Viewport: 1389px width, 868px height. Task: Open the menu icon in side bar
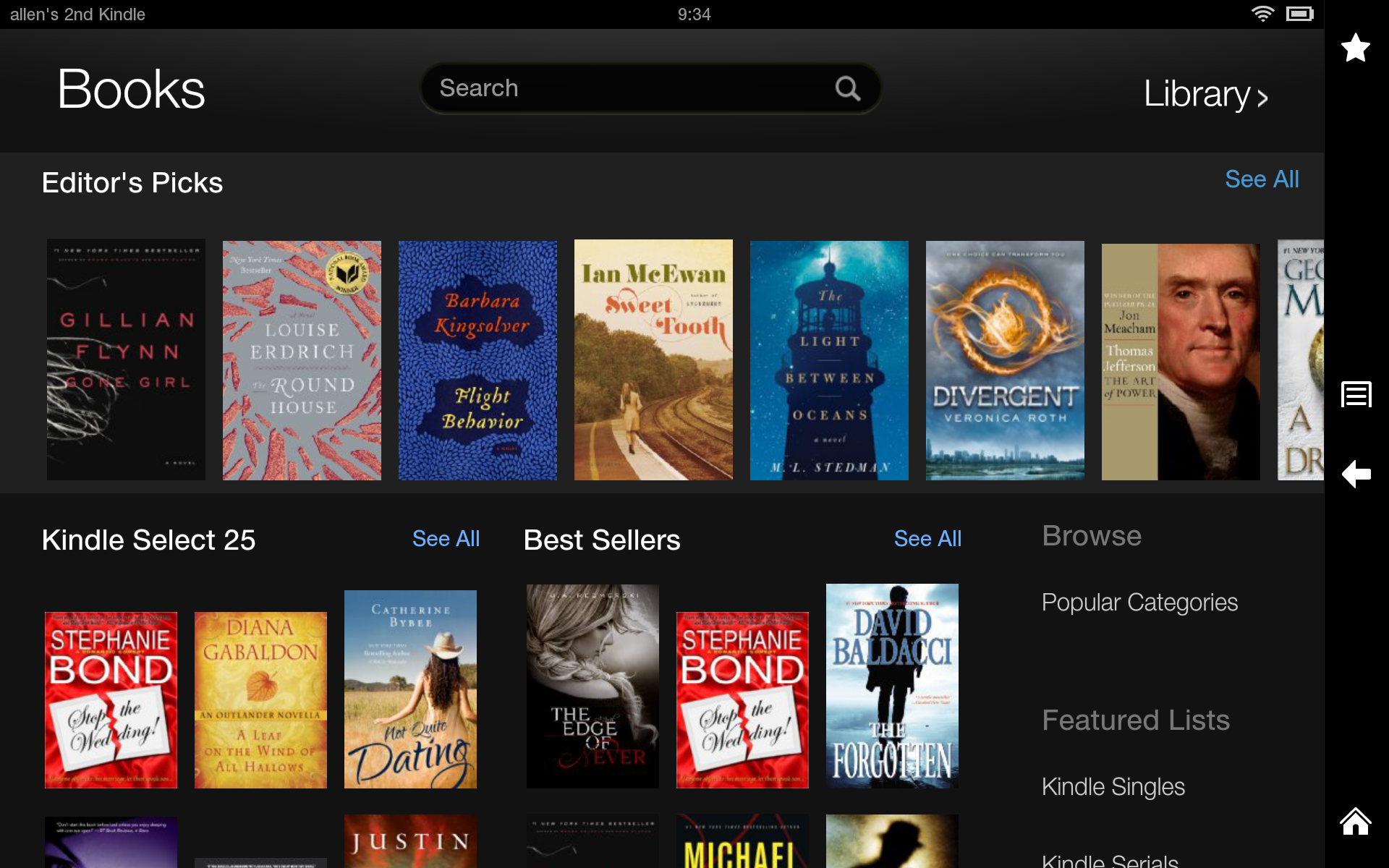[1356, 394]
